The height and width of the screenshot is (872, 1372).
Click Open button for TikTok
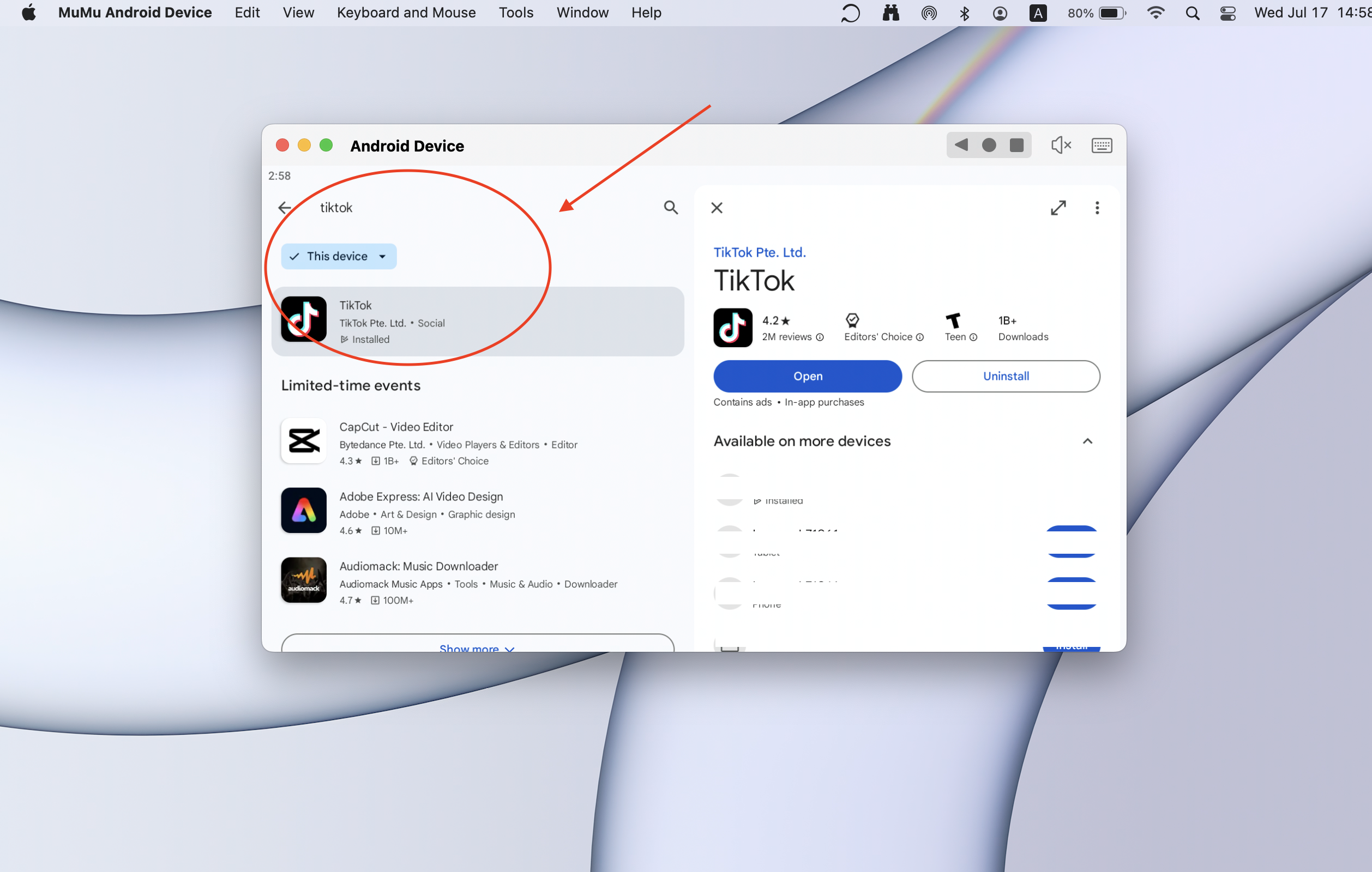[x=808, y=376]
